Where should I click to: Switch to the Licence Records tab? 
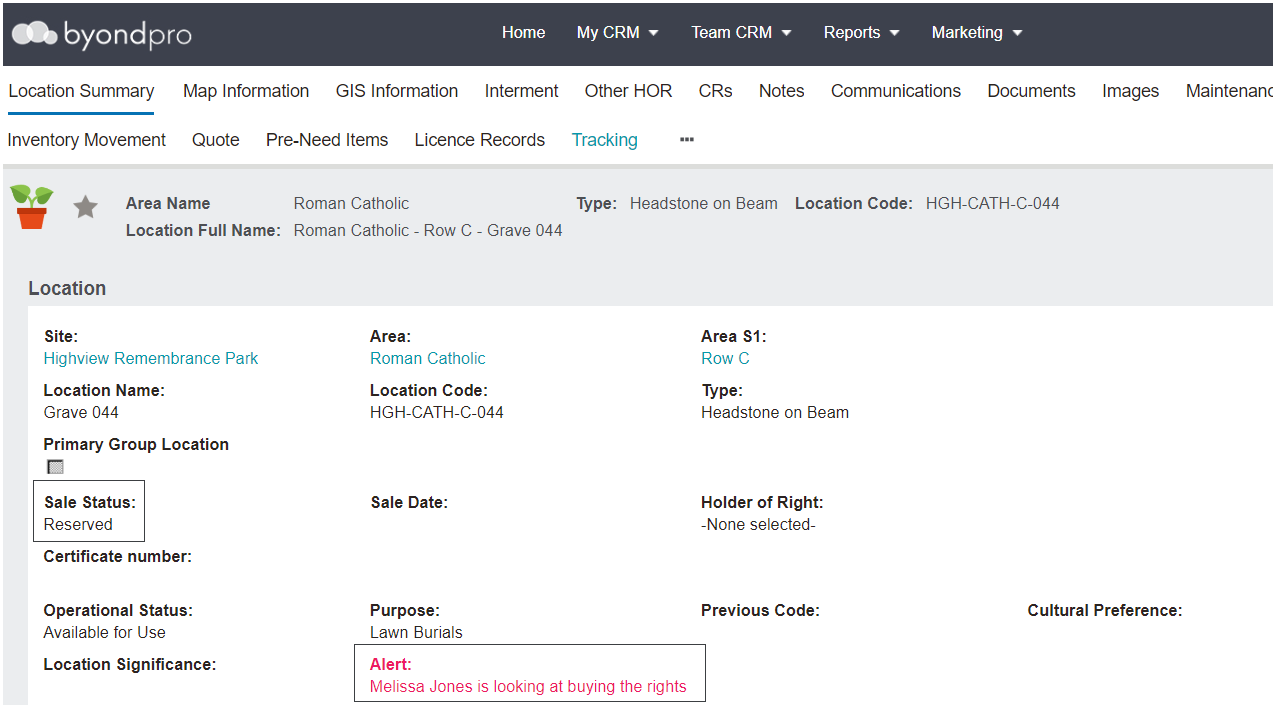pos(480,140)
